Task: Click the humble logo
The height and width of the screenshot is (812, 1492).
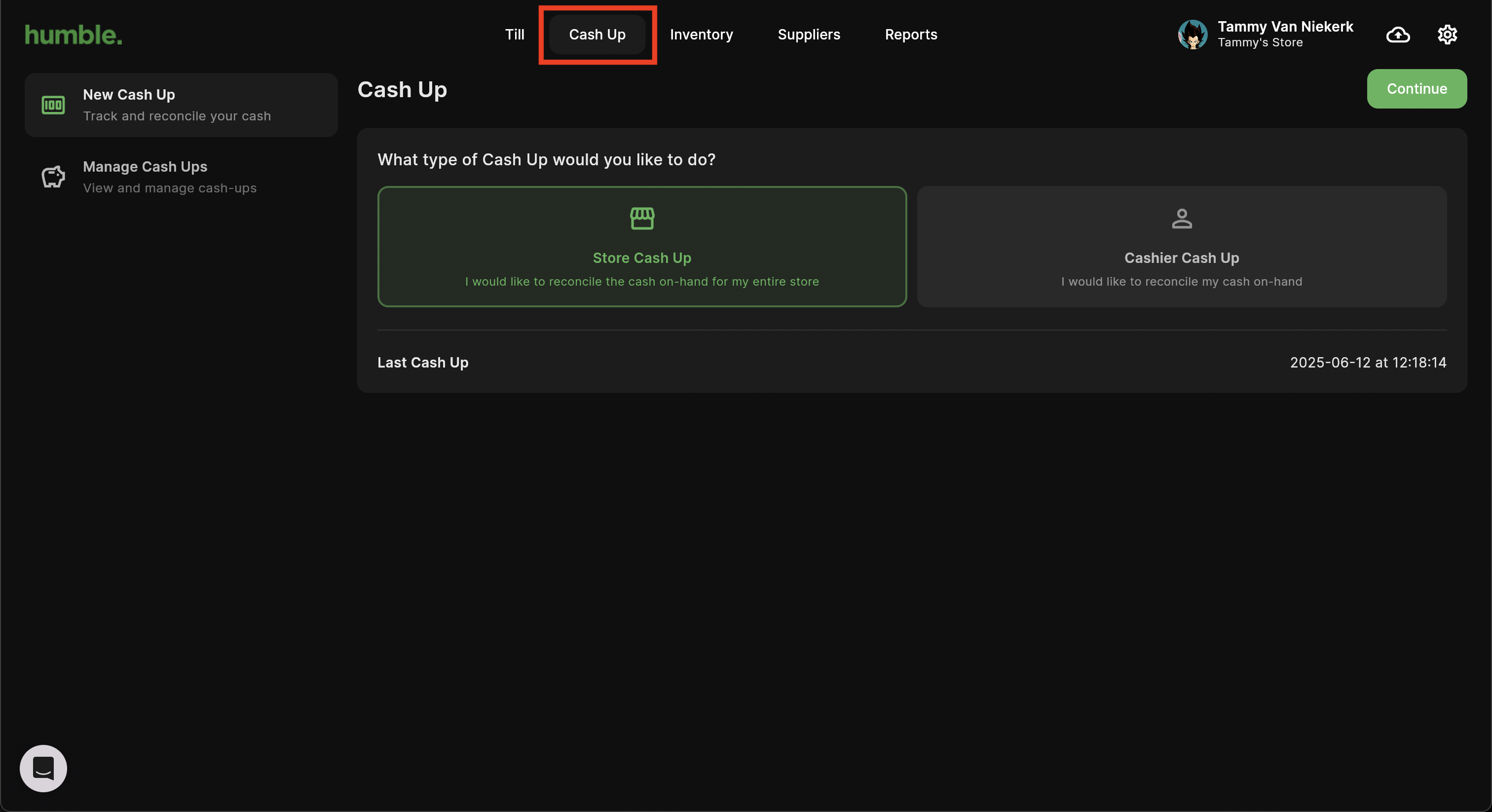Action: coord(74,35)
